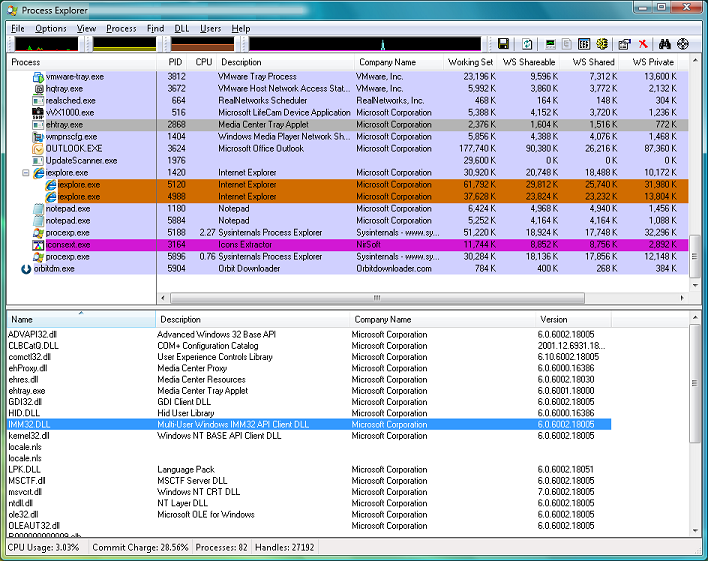Open the DLL menu
This screenshot has height=561, width=708.
pos(181,29)
